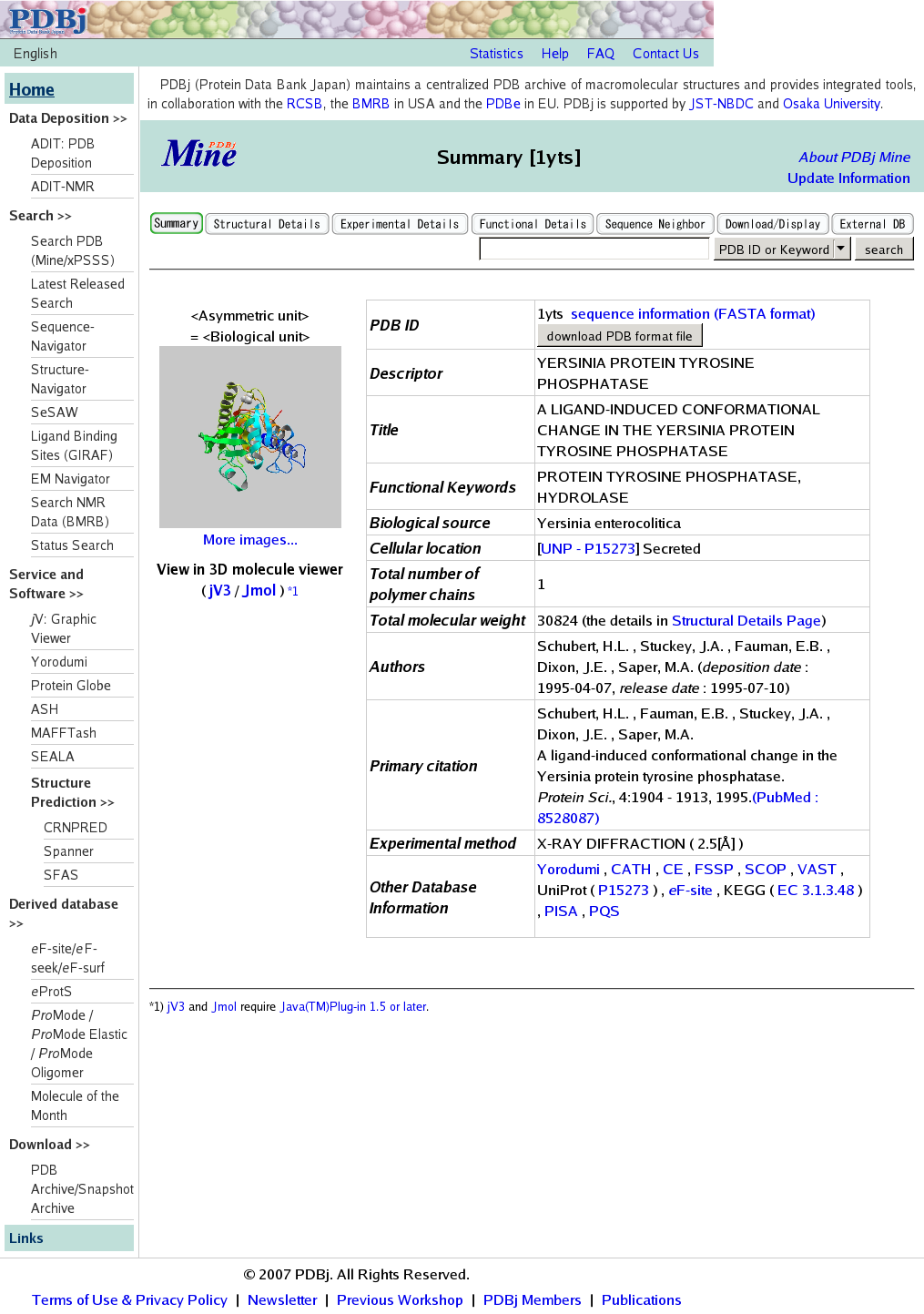924x1314 pixels.
Task: Open the SCOP database link
Action: 766,870
